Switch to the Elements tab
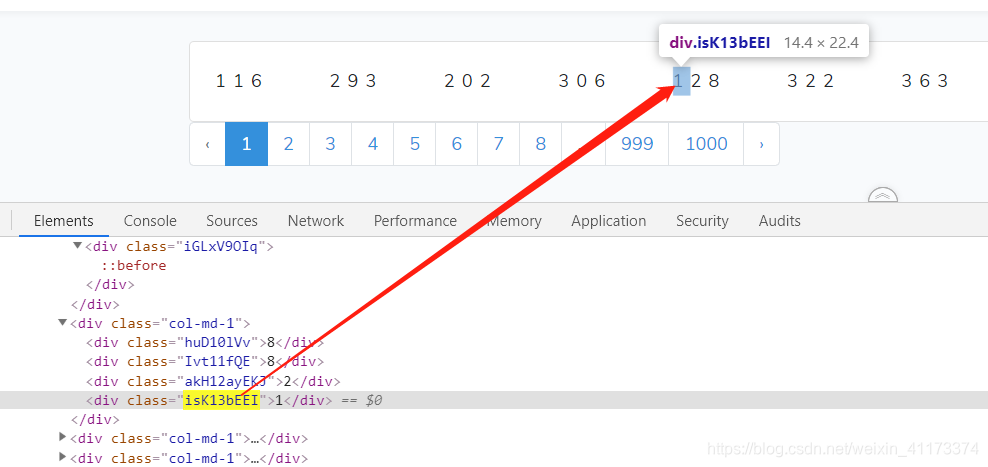Viewport: 988px width, 467px height. click(64, 221)
